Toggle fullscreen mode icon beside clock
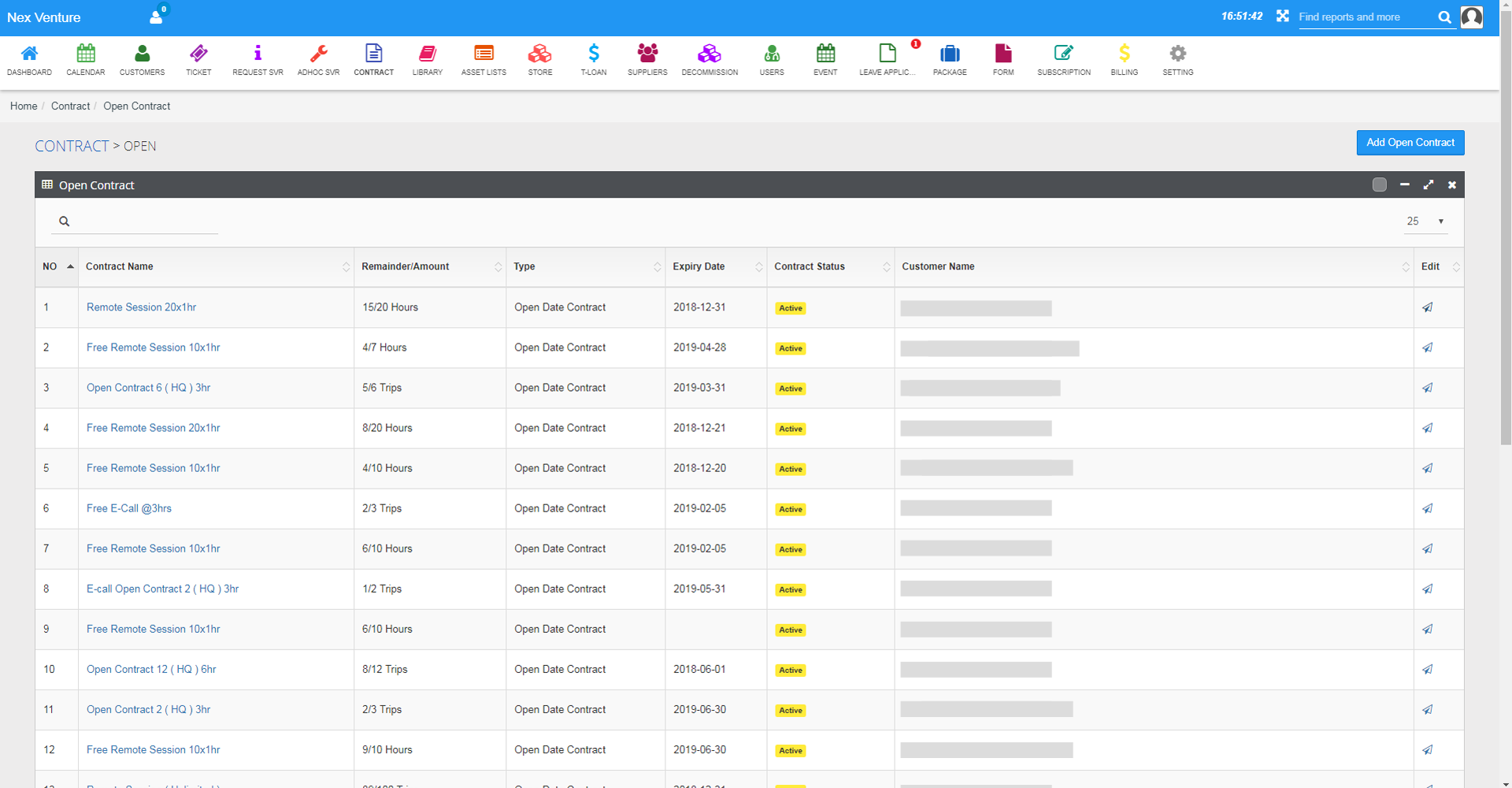 [x=1283, y=17]
